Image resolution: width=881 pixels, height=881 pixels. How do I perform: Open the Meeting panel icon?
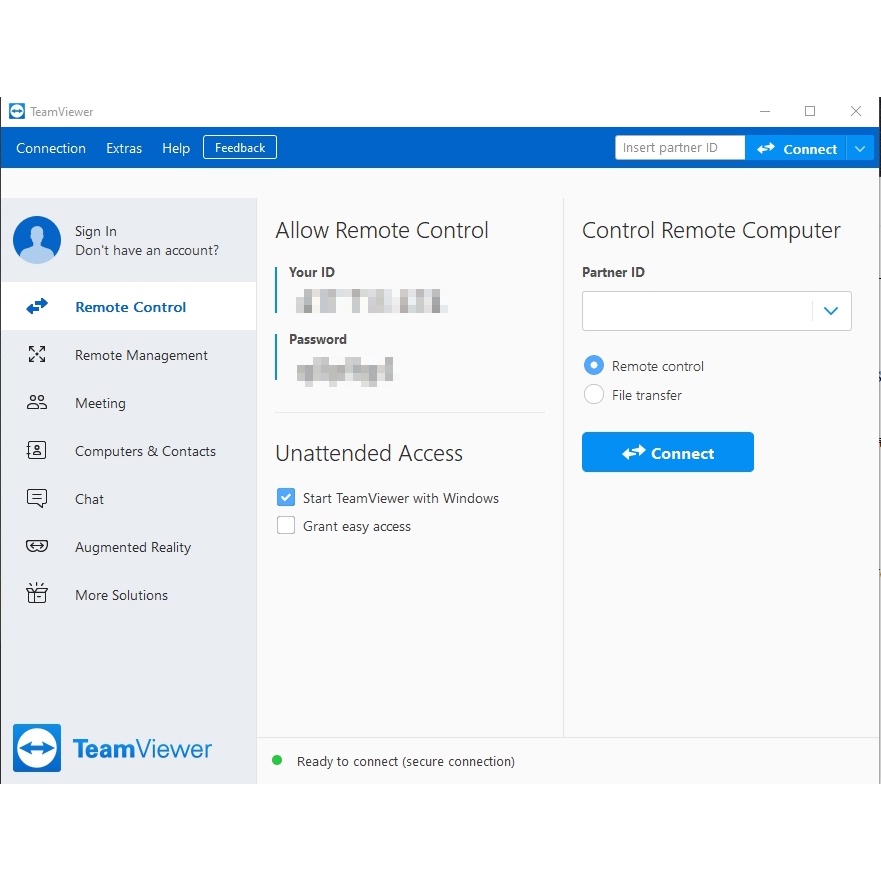tap(36, 402)
